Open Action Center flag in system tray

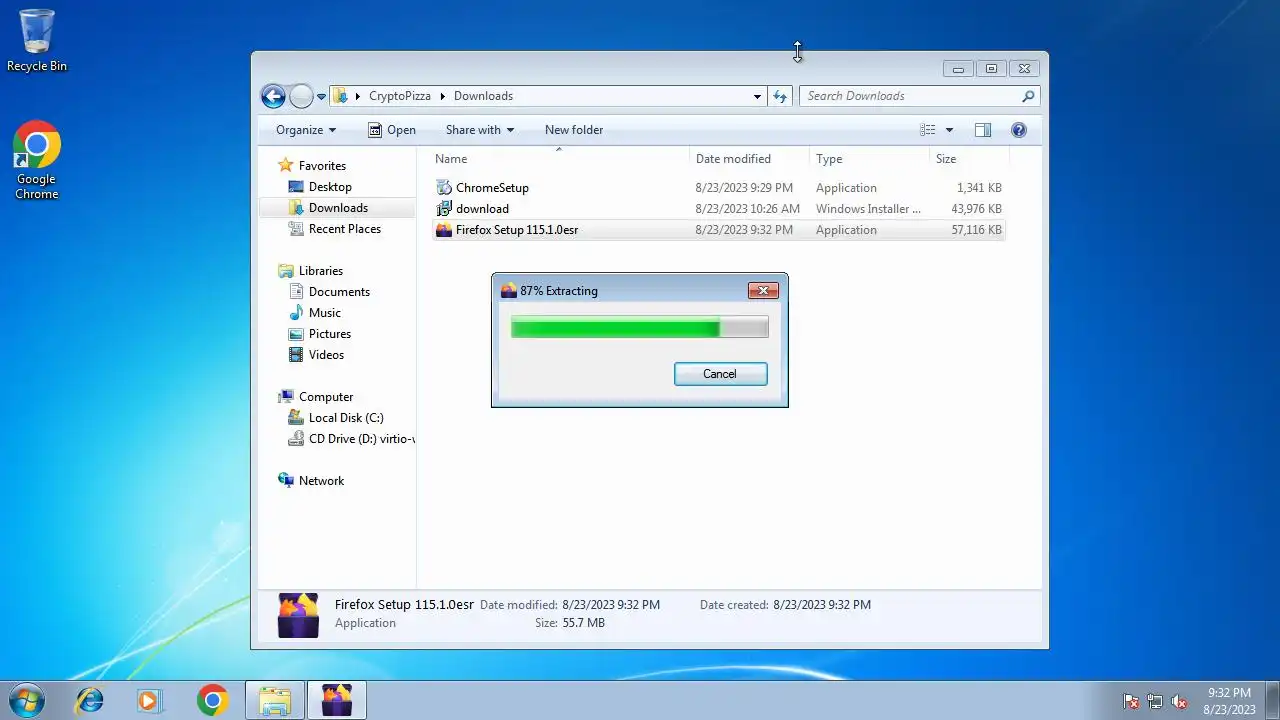1131,701
